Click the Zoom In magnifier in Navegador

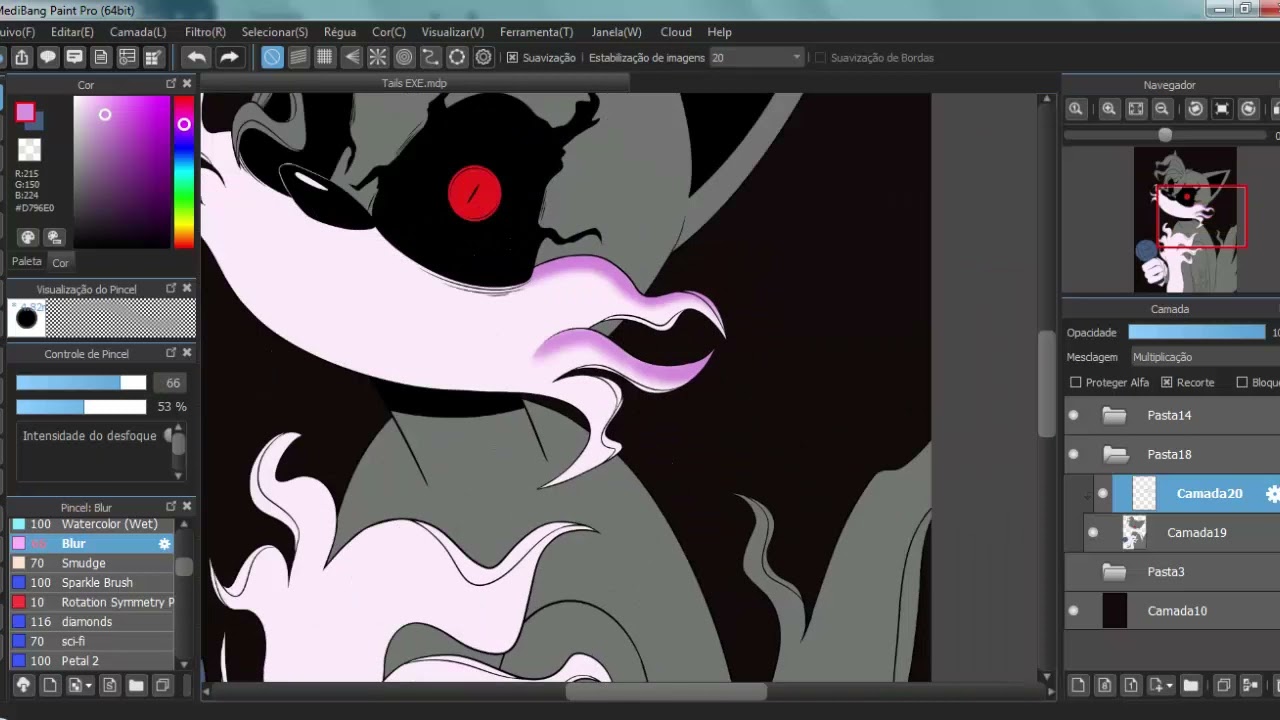[1109, 109]
